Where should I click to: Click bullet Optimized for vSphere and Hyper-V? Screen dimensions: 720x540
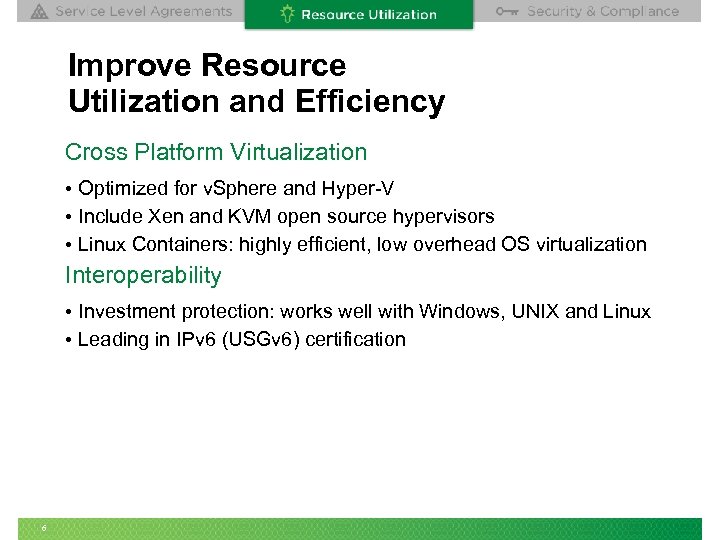pos(230,189)
